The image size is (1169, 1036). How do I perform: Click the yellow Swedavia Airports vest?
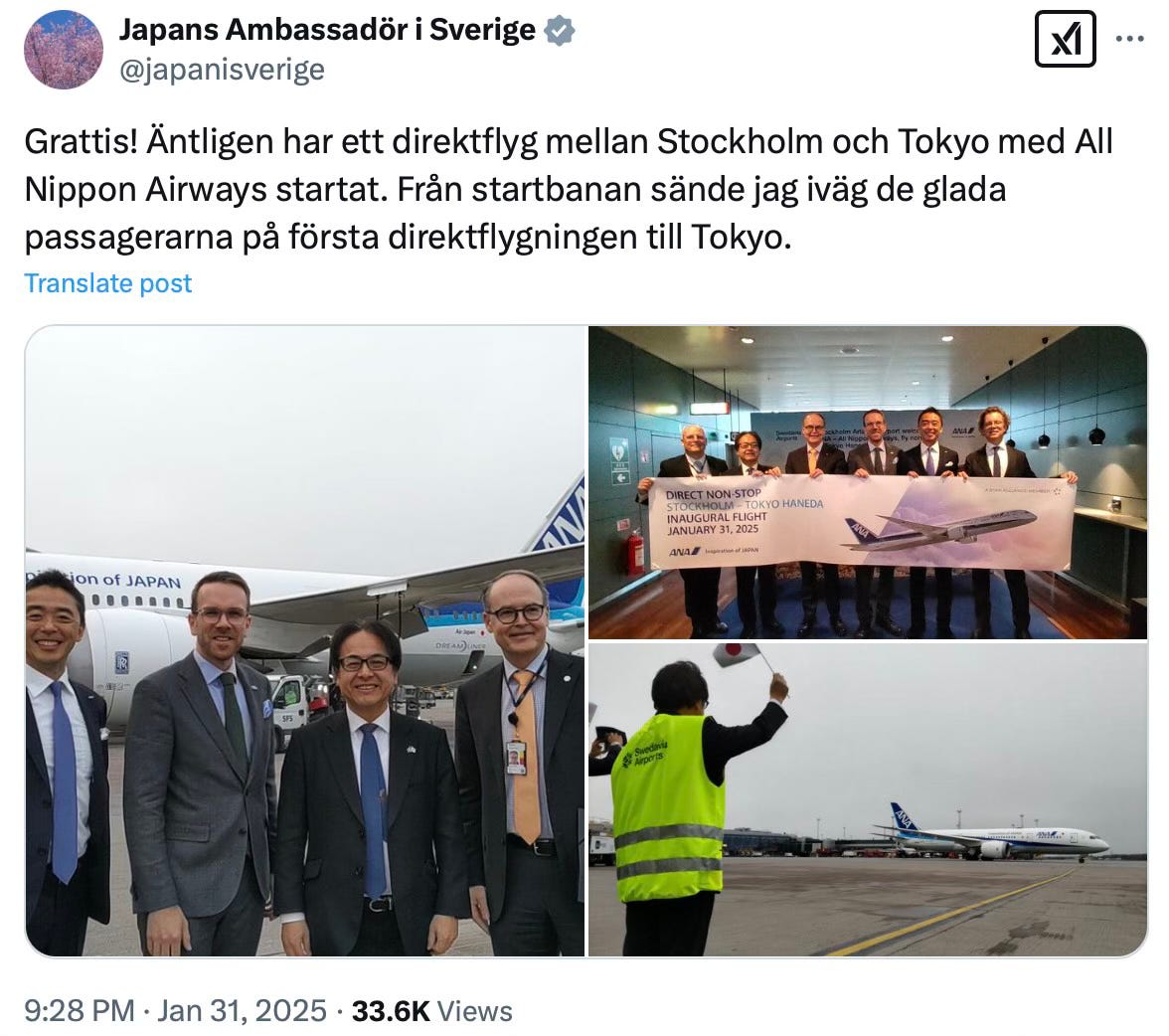coord(667,807)
